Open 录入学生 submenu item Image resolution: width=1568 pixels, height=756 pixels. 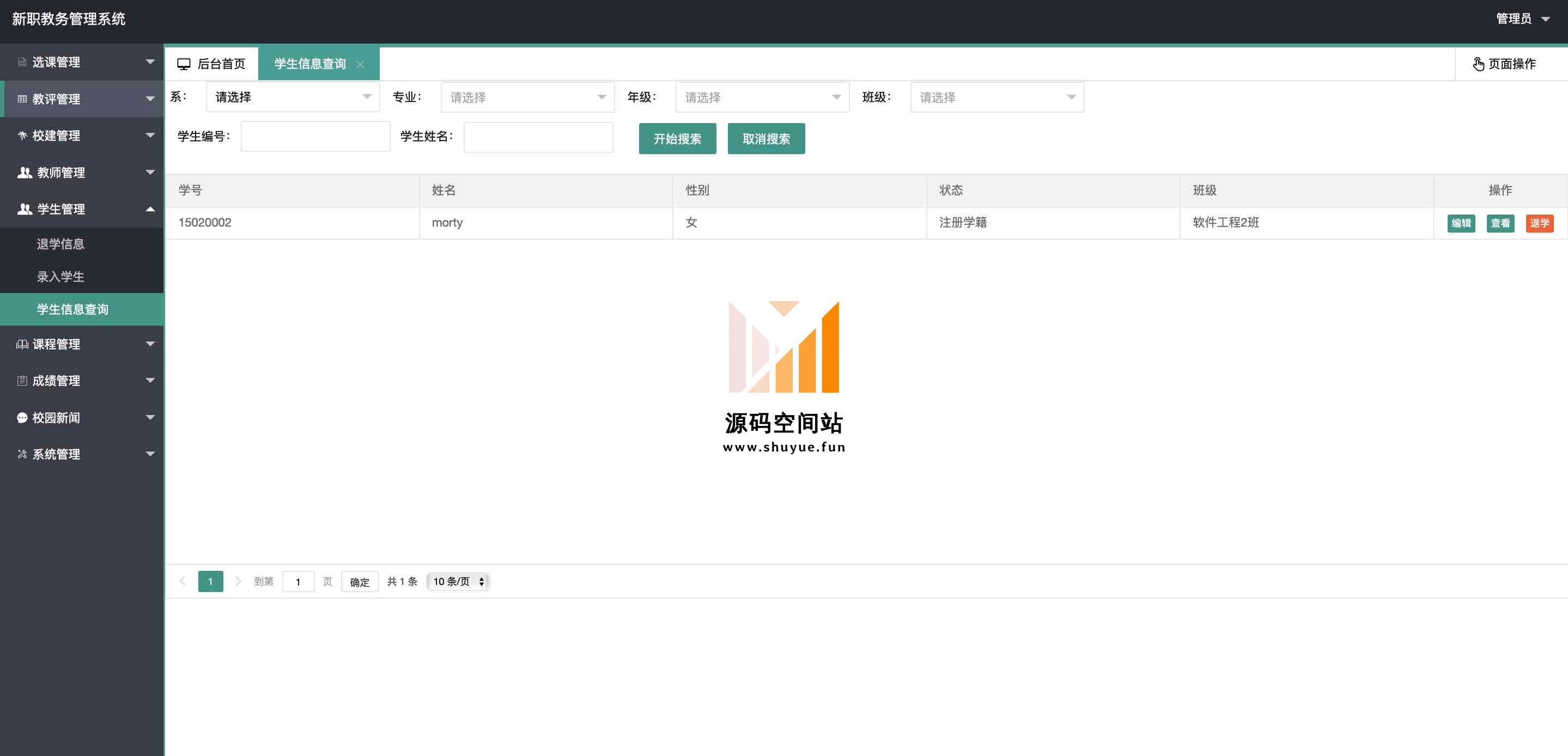82,277
